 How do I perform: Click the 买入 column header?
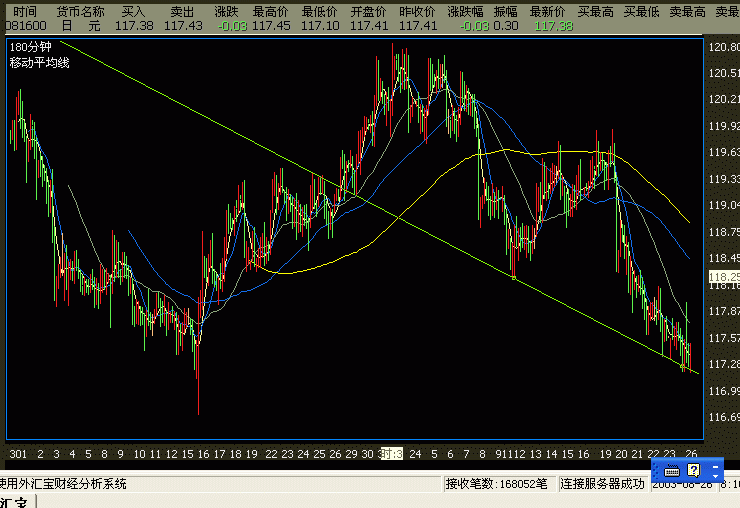[x=133, y=12]
